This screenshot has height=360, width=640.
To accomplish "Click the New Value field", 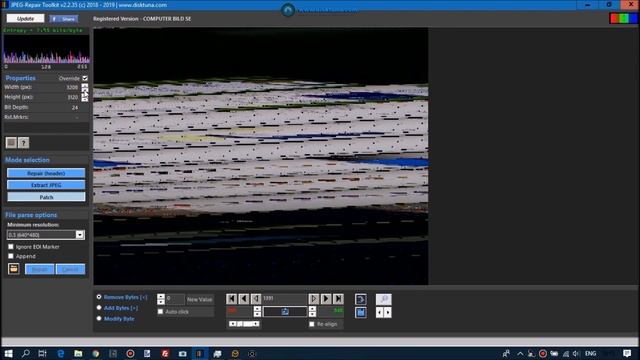I will coord(200,299).
